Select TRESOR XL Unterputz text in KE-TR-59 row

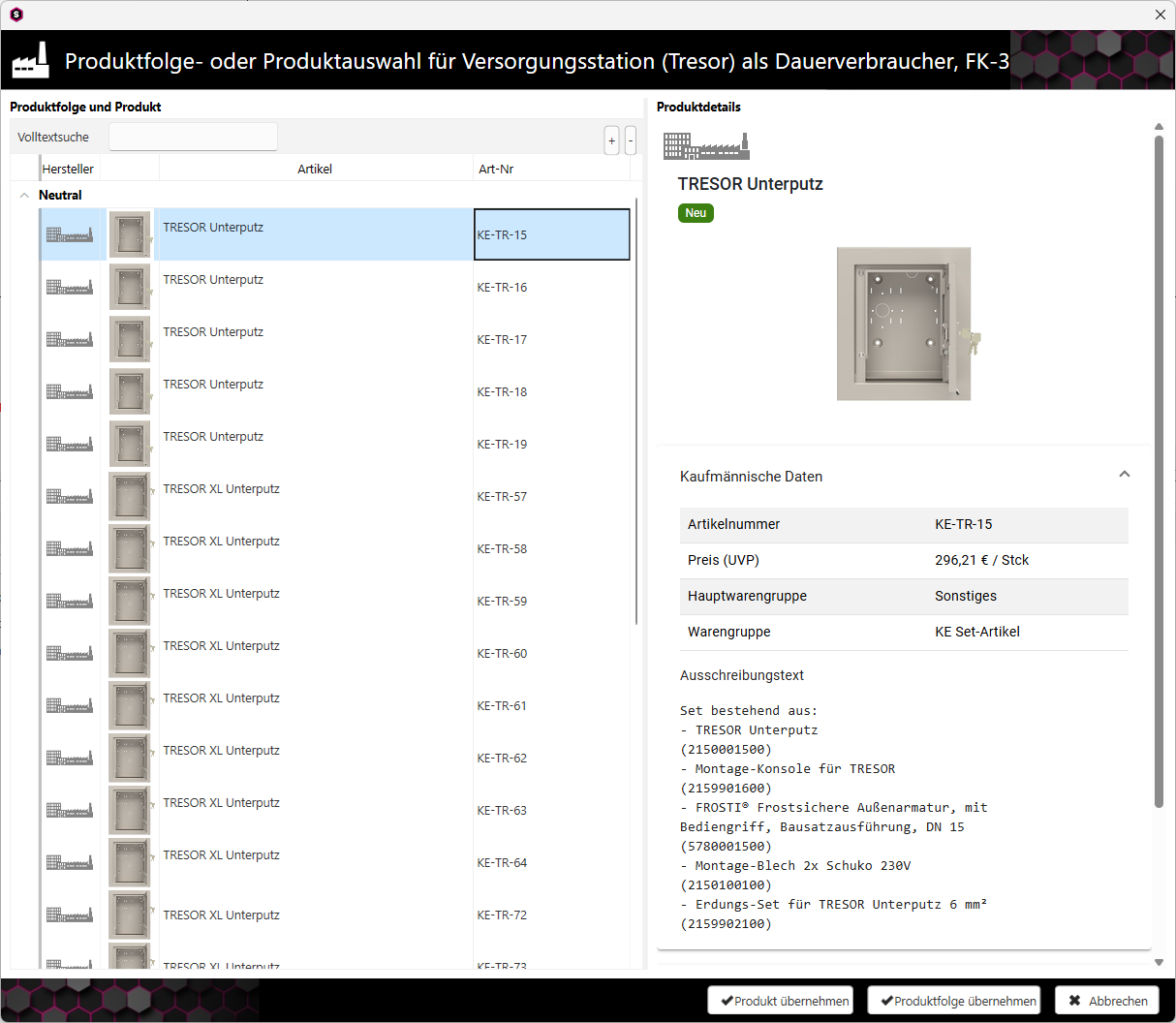click(x=221, y=594)
